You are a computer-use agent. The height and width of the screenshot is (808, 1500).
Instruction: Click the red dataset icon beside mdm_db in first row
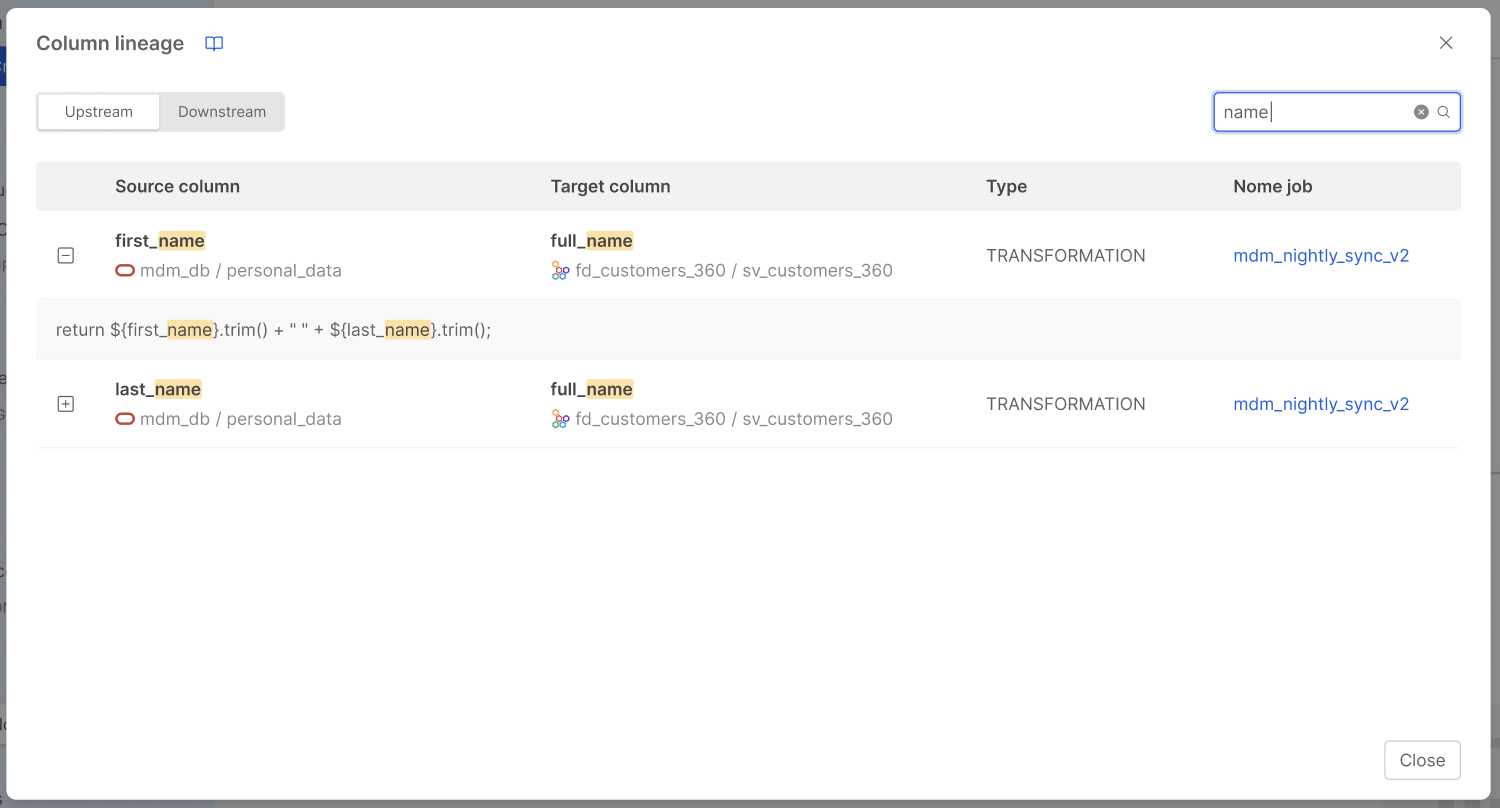click(124, 270)
